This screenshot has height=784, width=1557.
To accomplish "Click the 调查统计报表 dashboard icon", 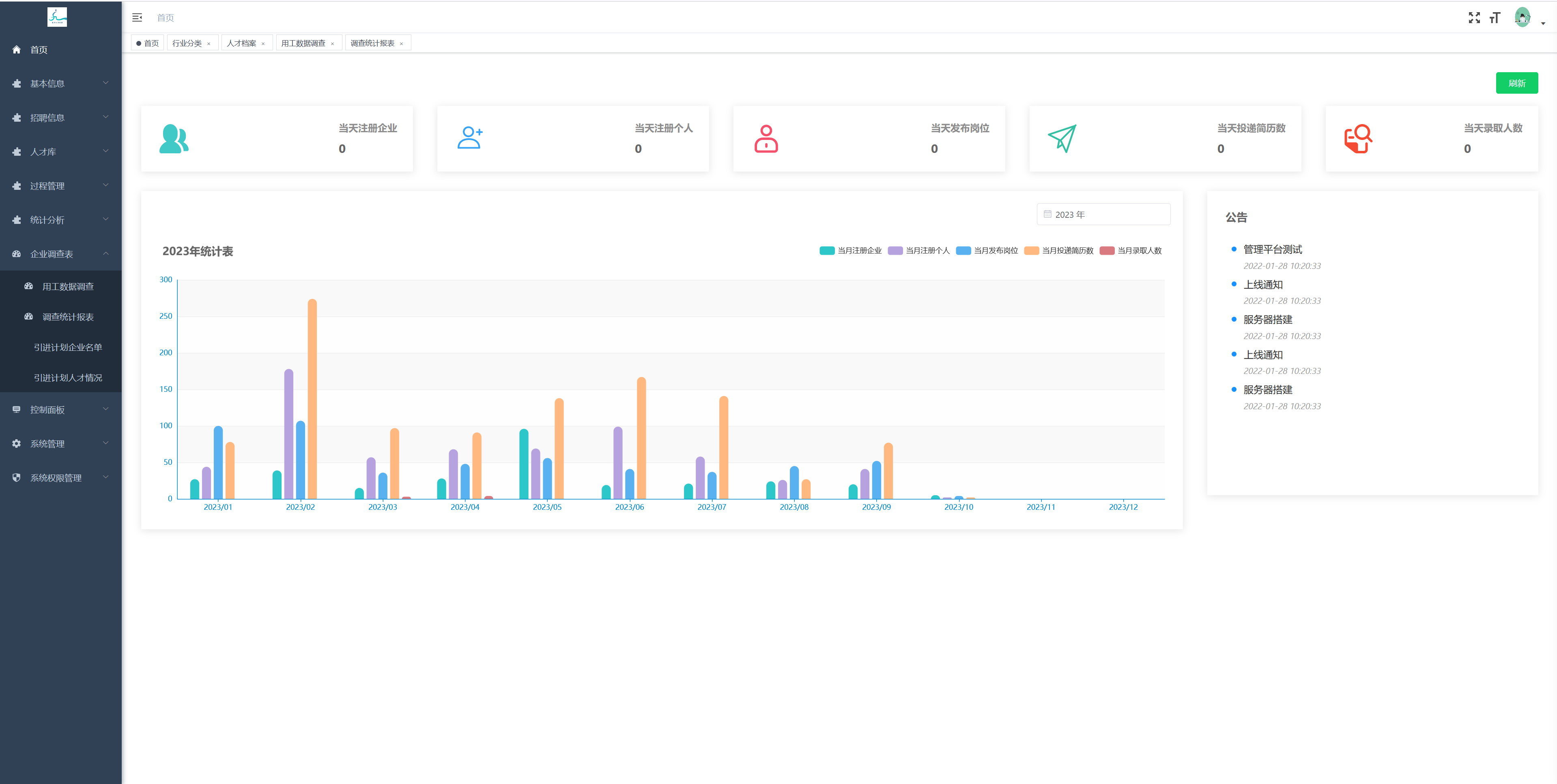I will click(x=28, y=316).
